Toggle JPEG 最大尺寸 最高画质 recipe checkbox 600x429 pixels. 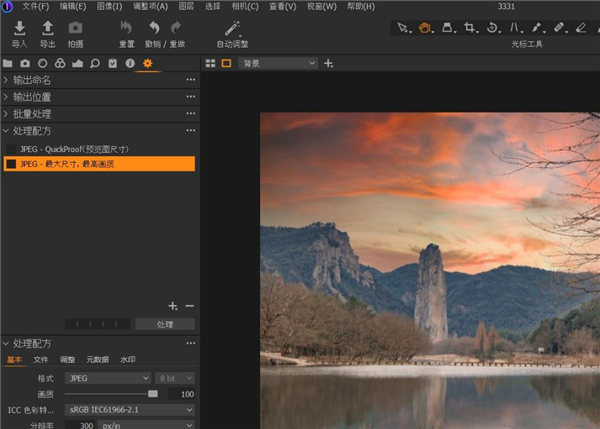(x=11, y=163)
